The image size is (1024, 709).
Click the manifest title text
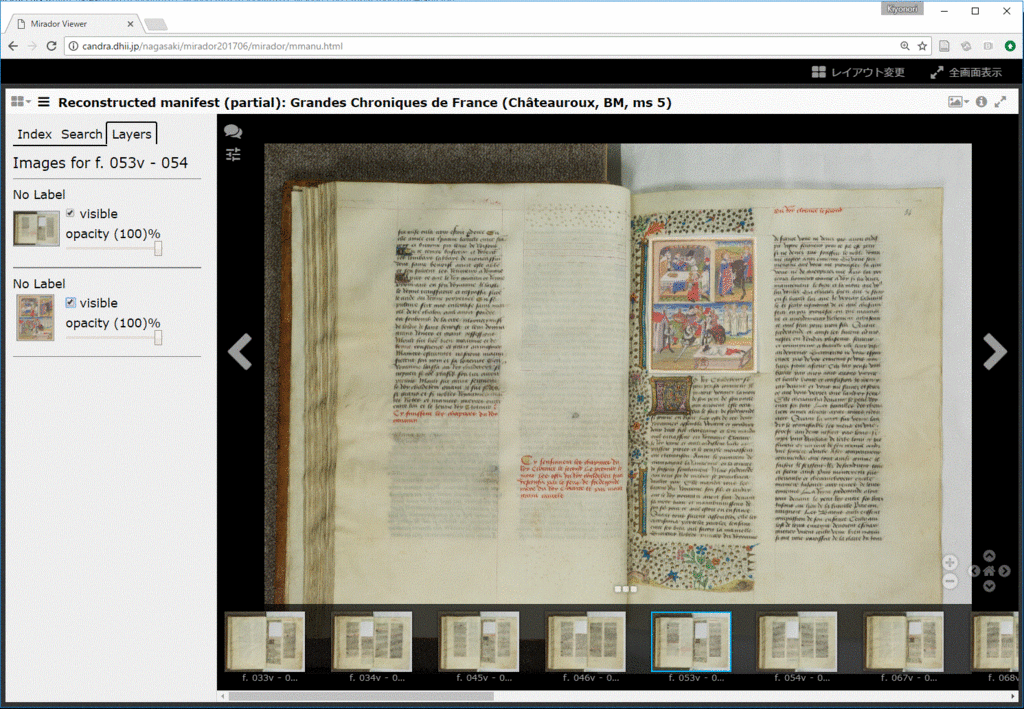click(x=364, y=102)
